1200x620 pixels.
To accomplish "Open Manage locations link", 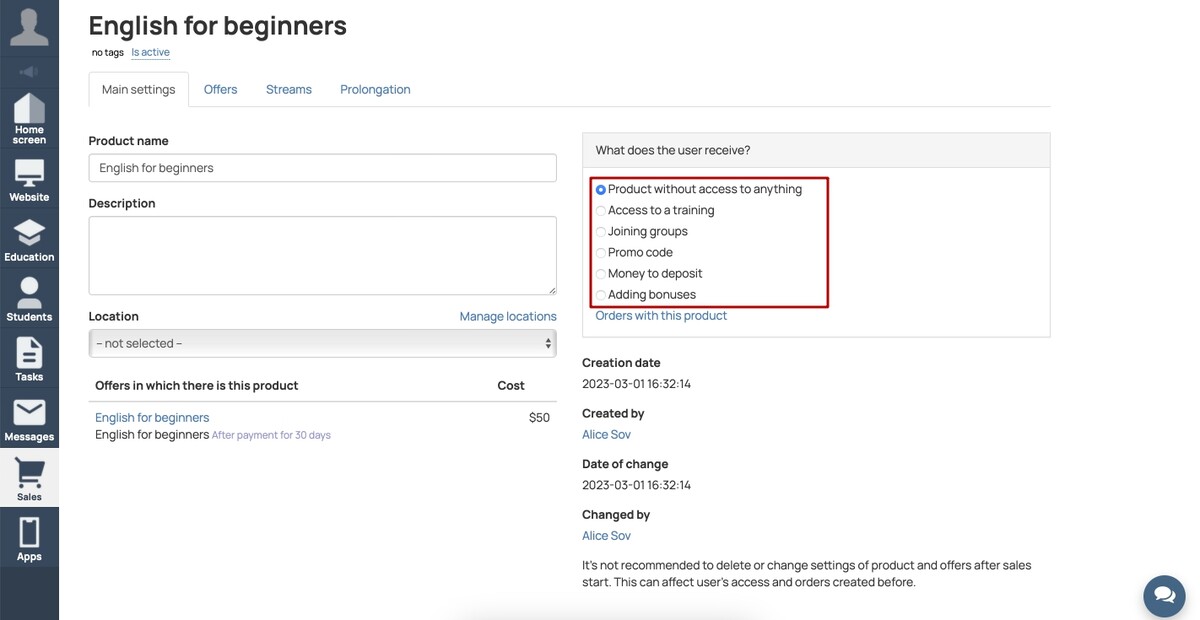I will click(x=508, y=316).
